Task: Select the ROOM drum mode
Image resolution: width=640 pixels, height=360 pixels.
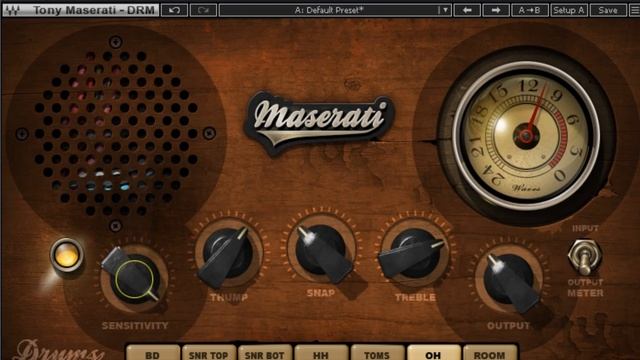Action: (489, 353)
